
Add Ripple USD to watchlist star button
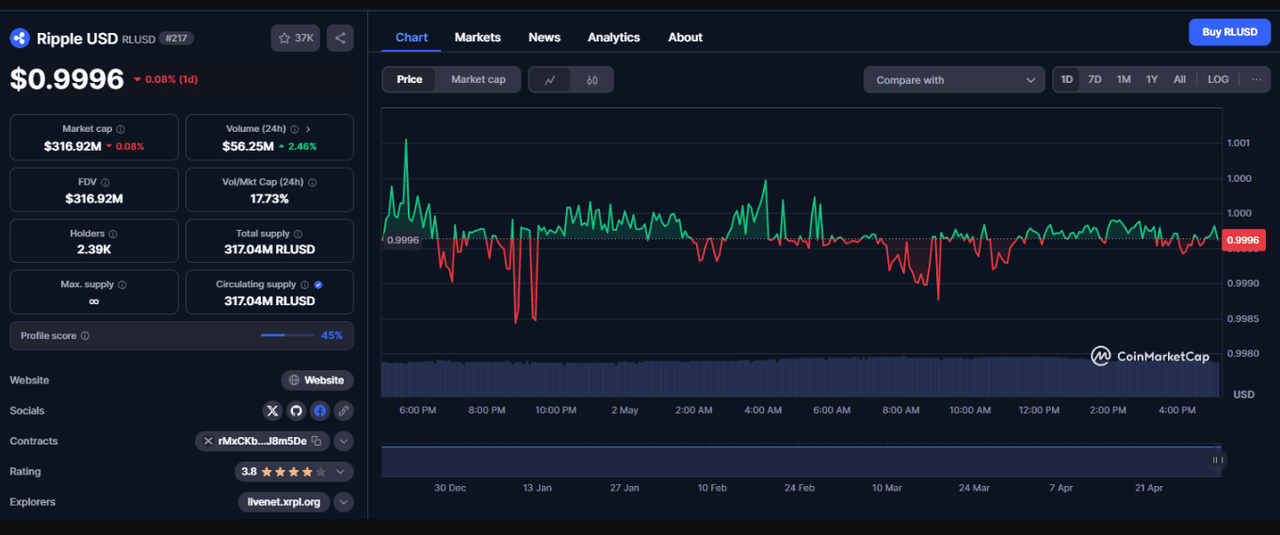[x=296, y=38]
